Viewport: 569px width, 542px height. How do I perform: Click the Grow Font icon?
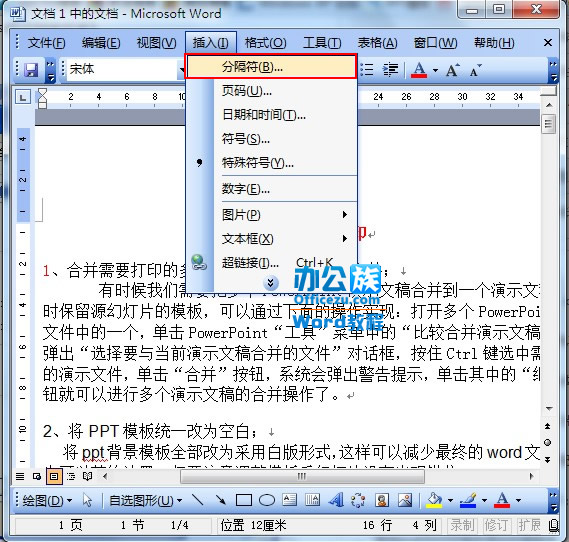(x=452, y=70)
